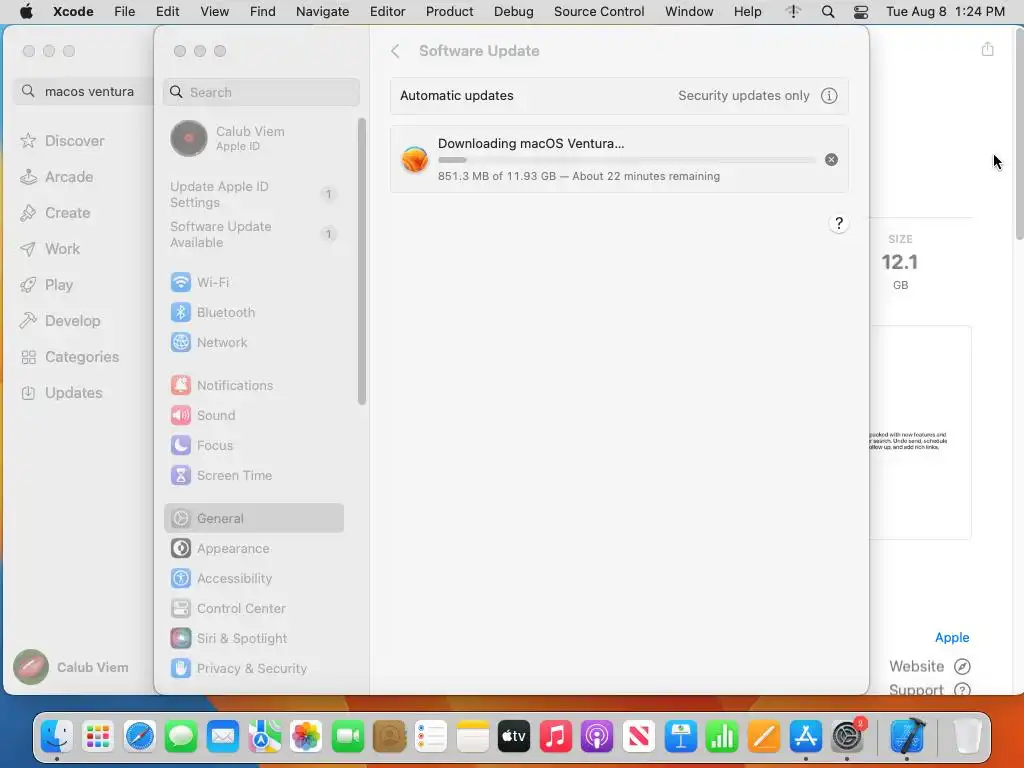Open the Apple menu
This screenshot has width=1024, height=768.
point(26,11)
